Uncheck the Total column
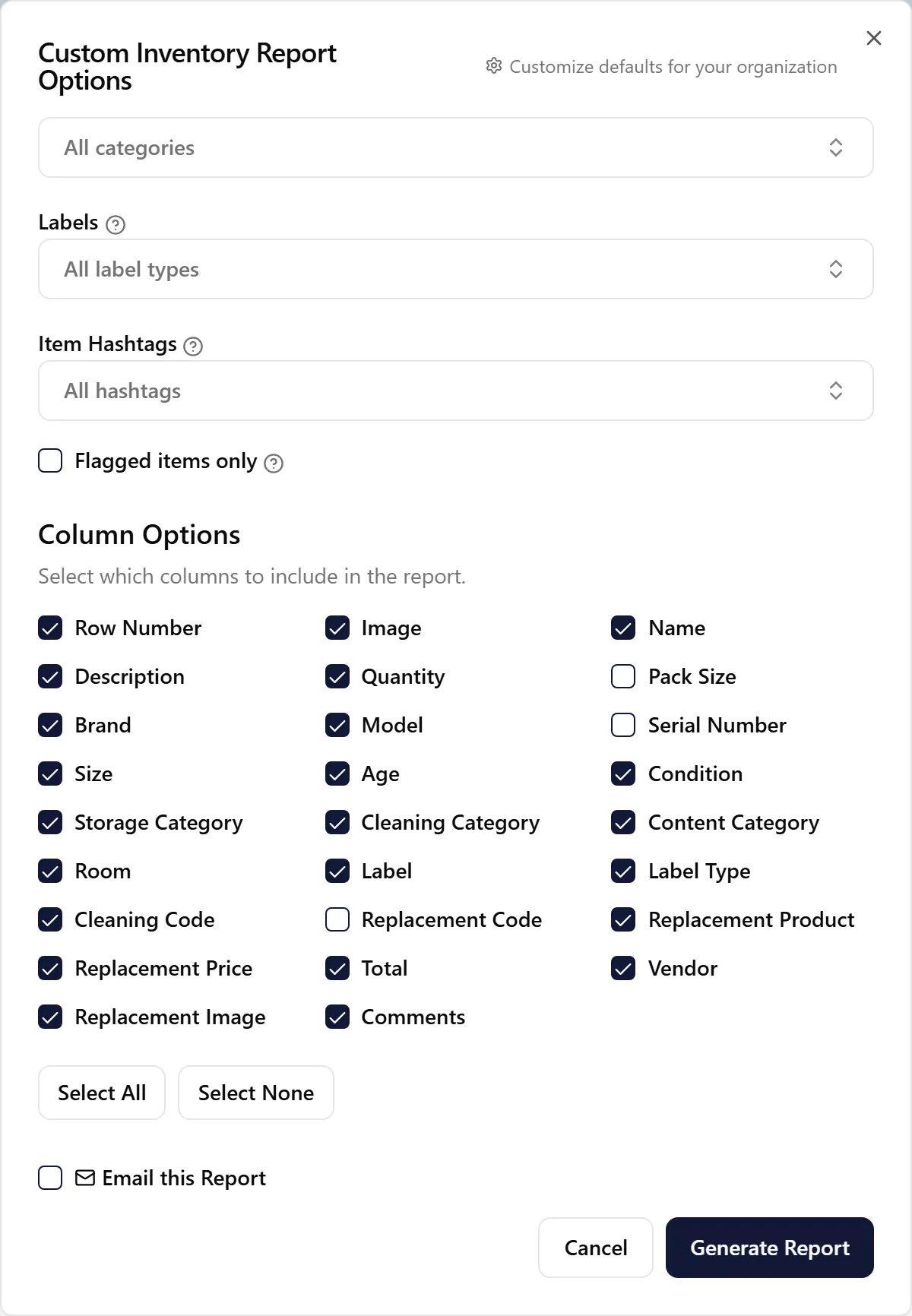This screenshot has height=1316, width=912. (x=337, y=968)
